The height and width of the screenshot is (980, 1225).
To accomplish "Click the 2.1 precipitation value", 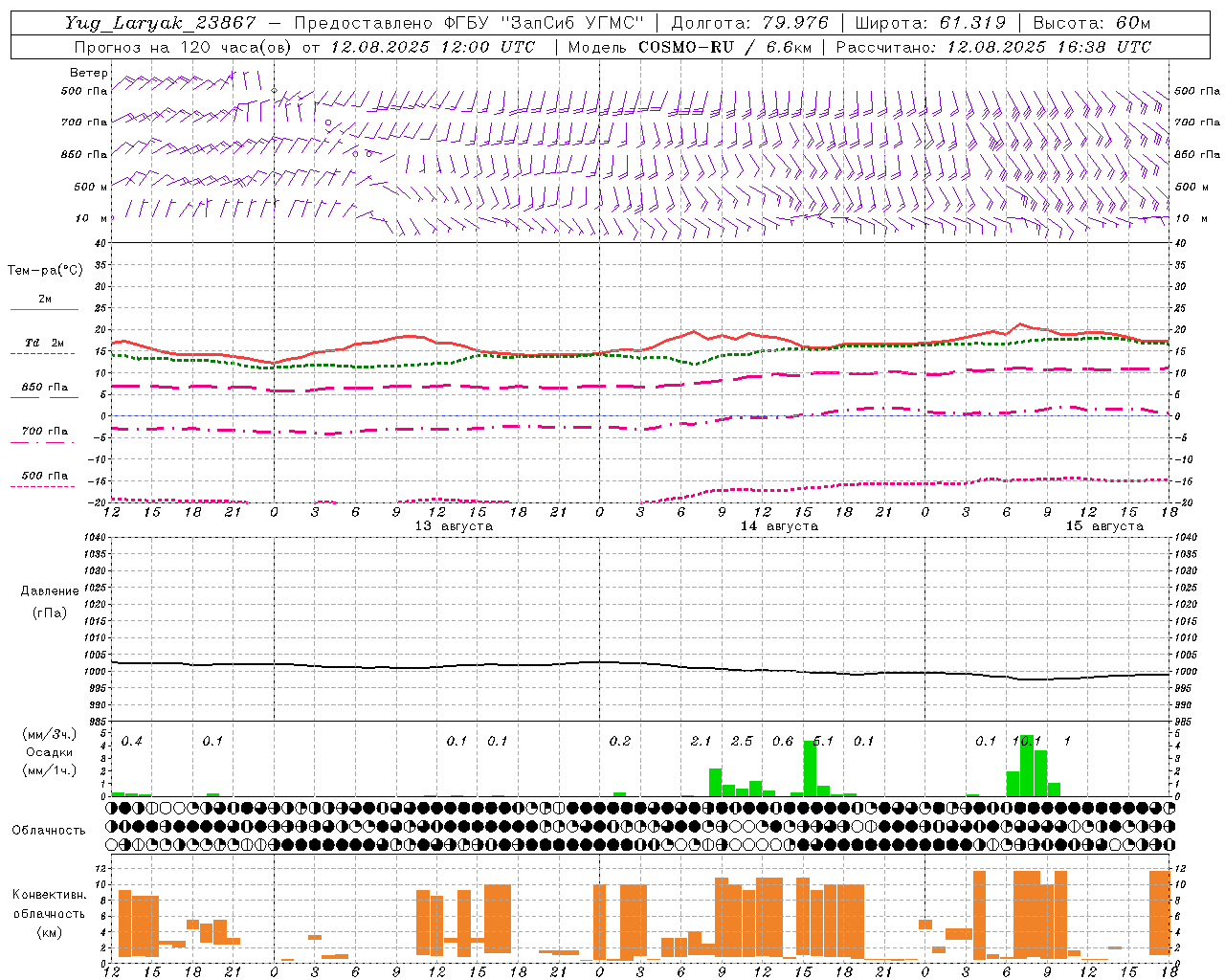I will 702,741.
